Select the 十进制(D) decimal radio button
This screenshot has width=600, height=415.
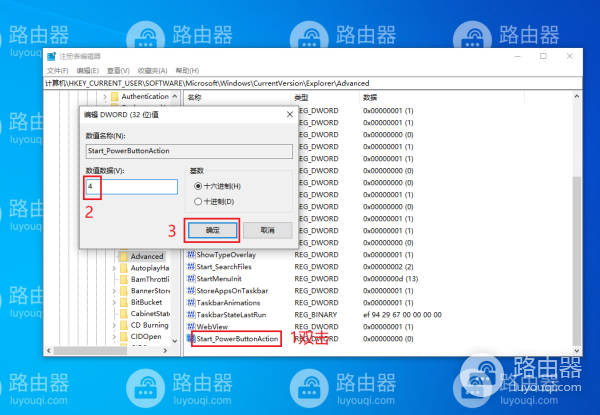(198, 201)
